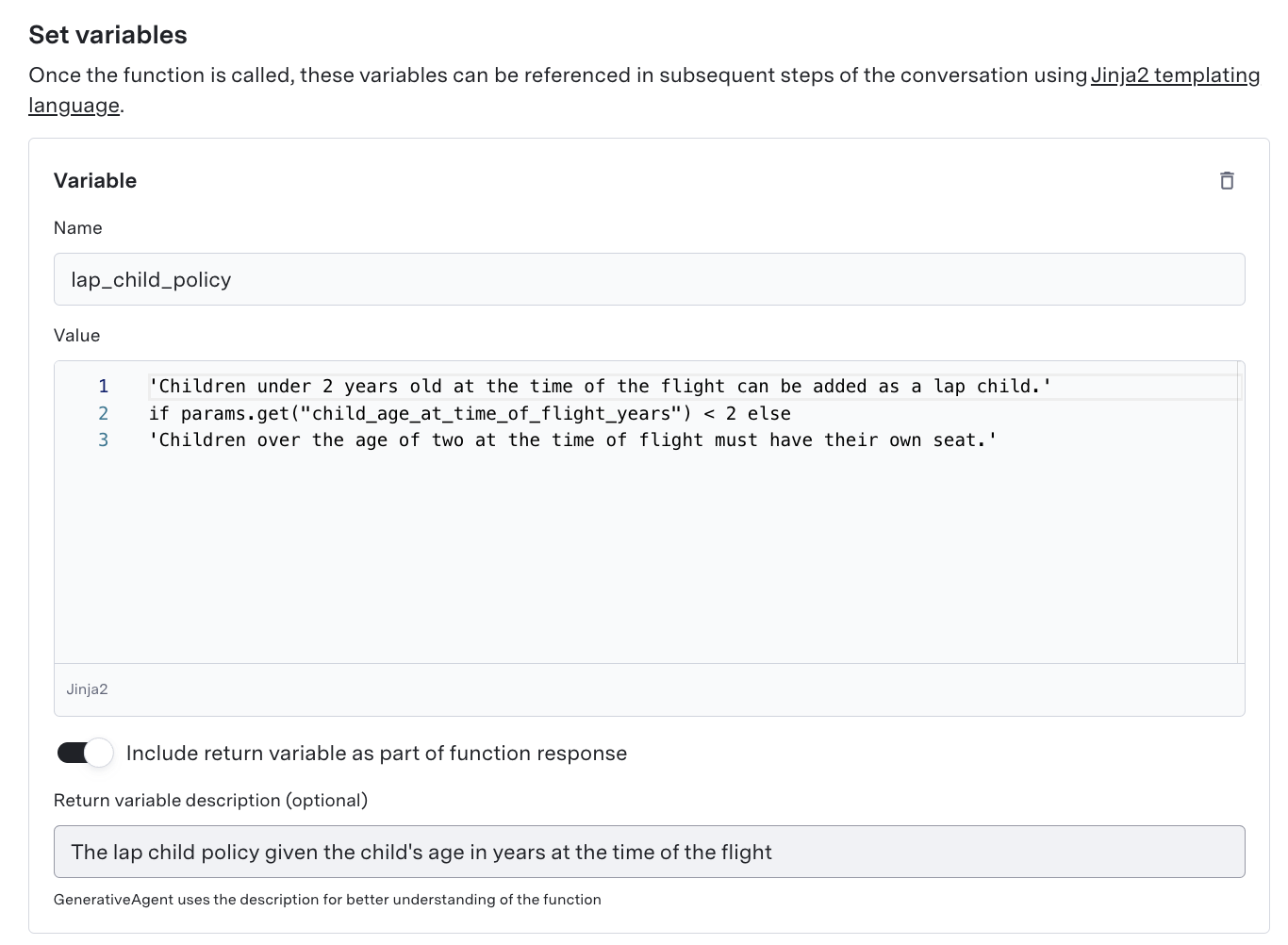The width and height of the screenshot is (1288, 945).
Task: Click the 'Variable' card heading
Action: tap(95, 180)
